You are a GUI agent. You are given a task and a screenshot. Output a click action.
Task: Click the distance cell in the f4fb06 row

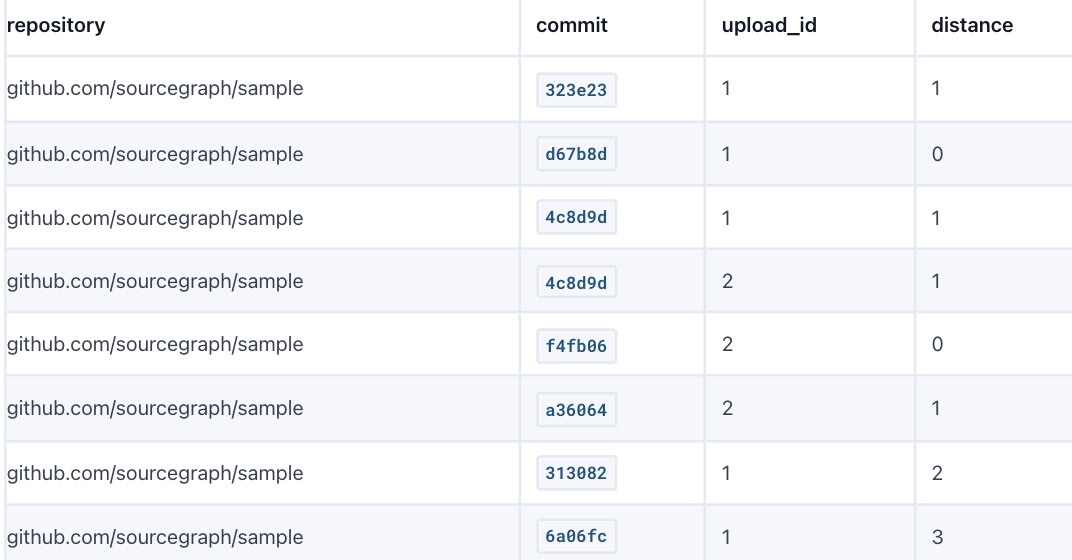[x=937, y=344]
